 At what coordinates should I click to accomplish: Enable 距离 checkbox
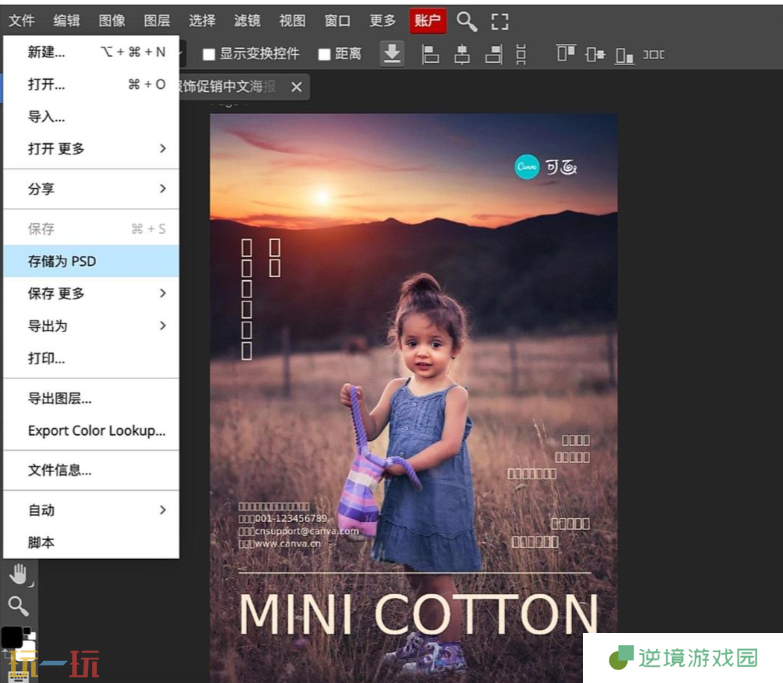(324, 54)
